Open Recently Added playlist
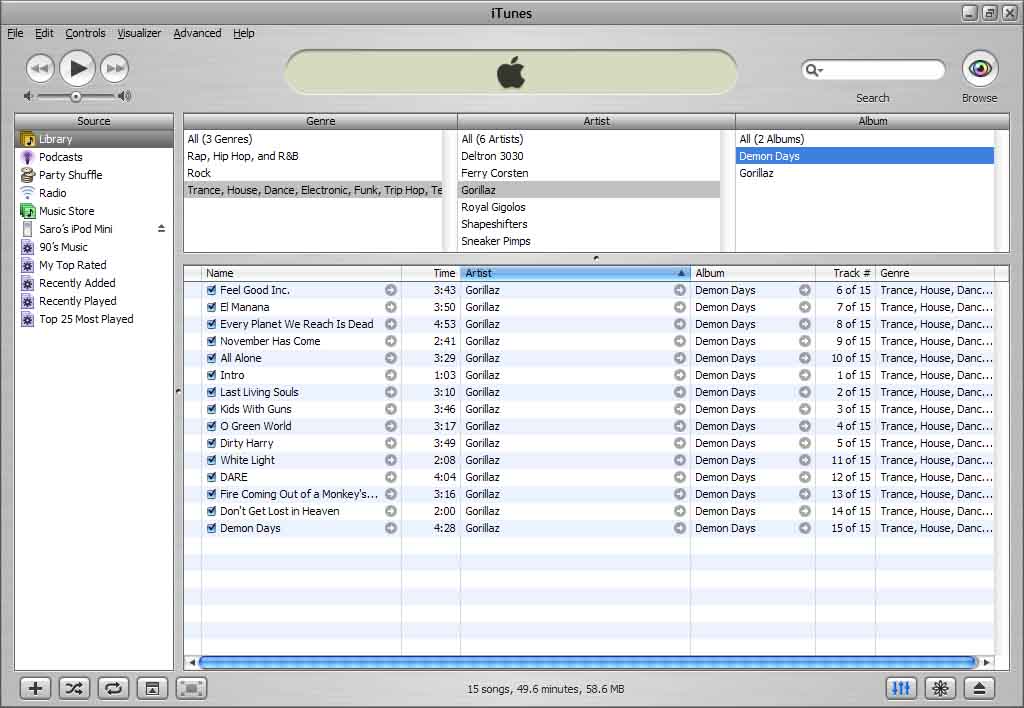 [77, 283]
